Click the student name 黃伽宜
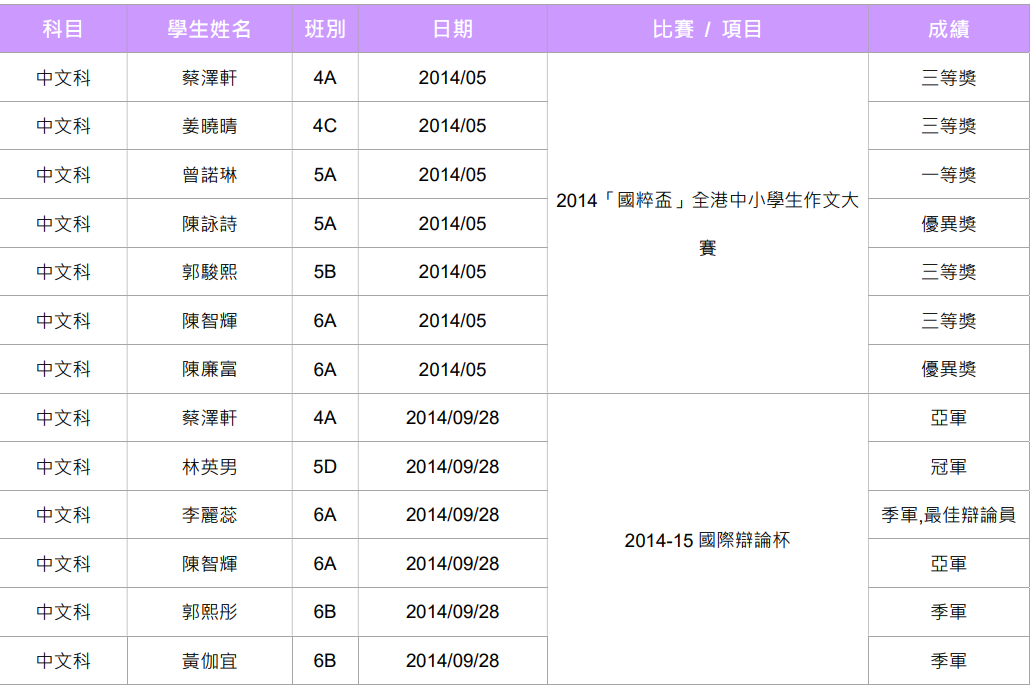Screen dimensions: 1033x689 (209, 661)
